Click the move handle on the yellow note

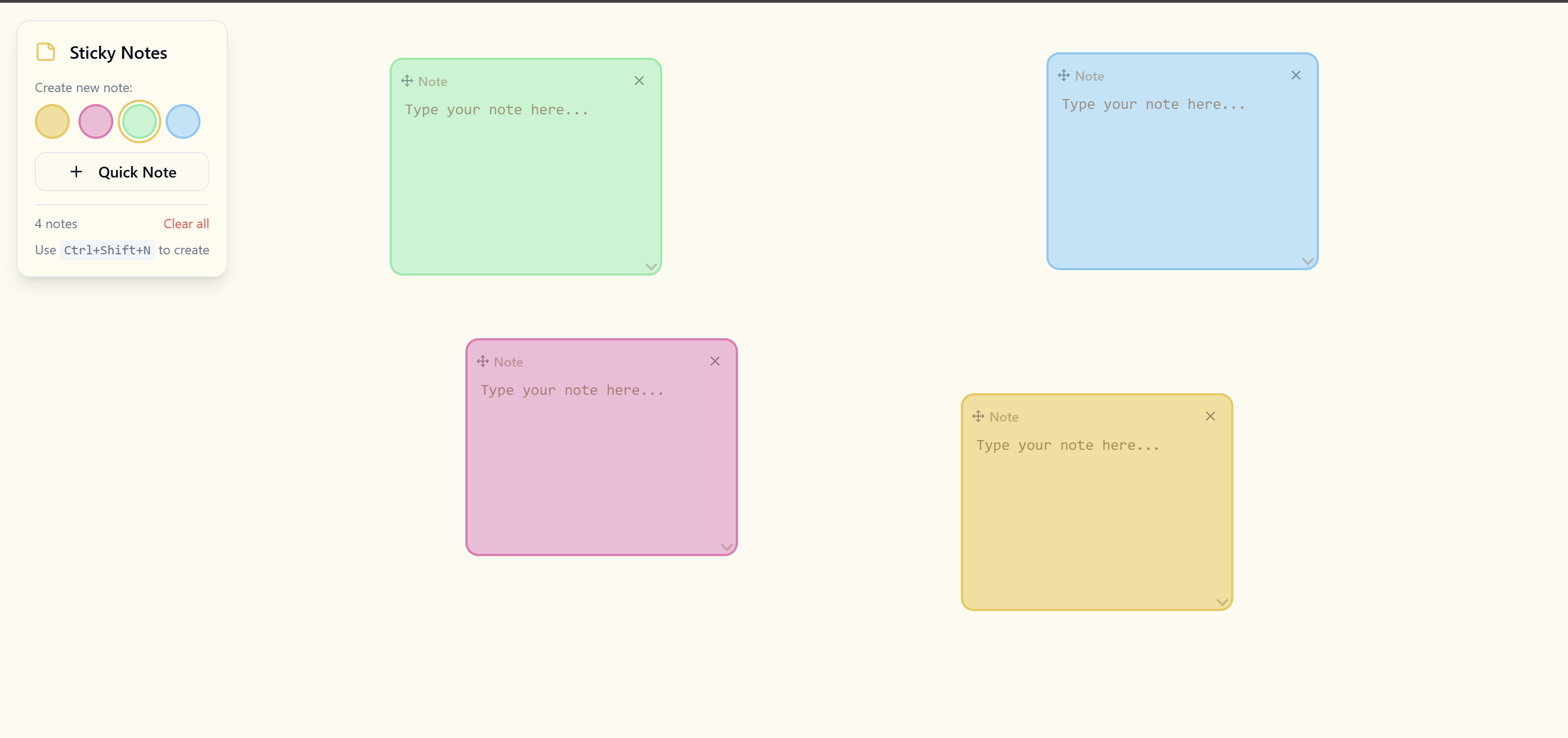(x=979, y=416)
